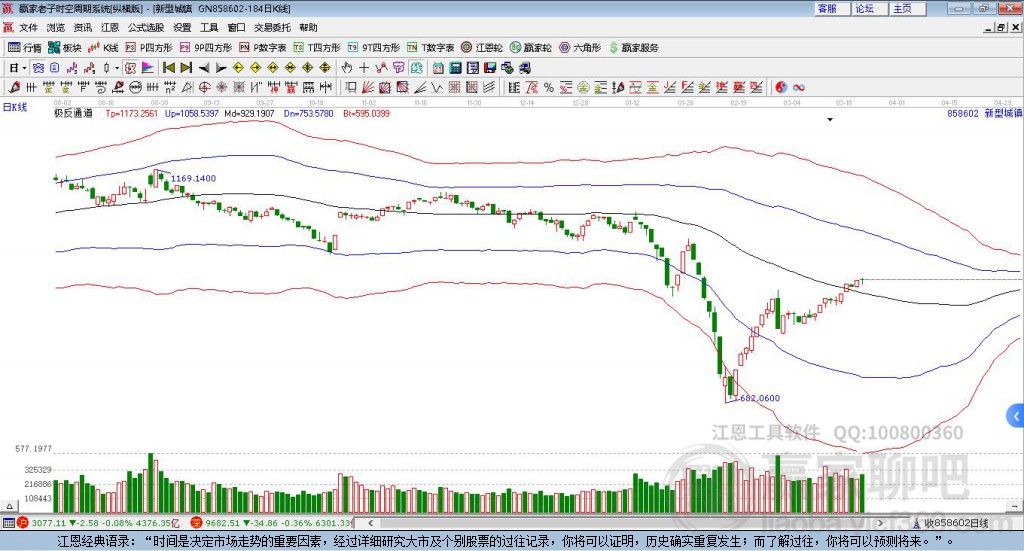Image resolution: width=1024 pixels, height=551 pixels.
Task: Click the 682.0600 low price label
Action: click(x=760, y=398)
